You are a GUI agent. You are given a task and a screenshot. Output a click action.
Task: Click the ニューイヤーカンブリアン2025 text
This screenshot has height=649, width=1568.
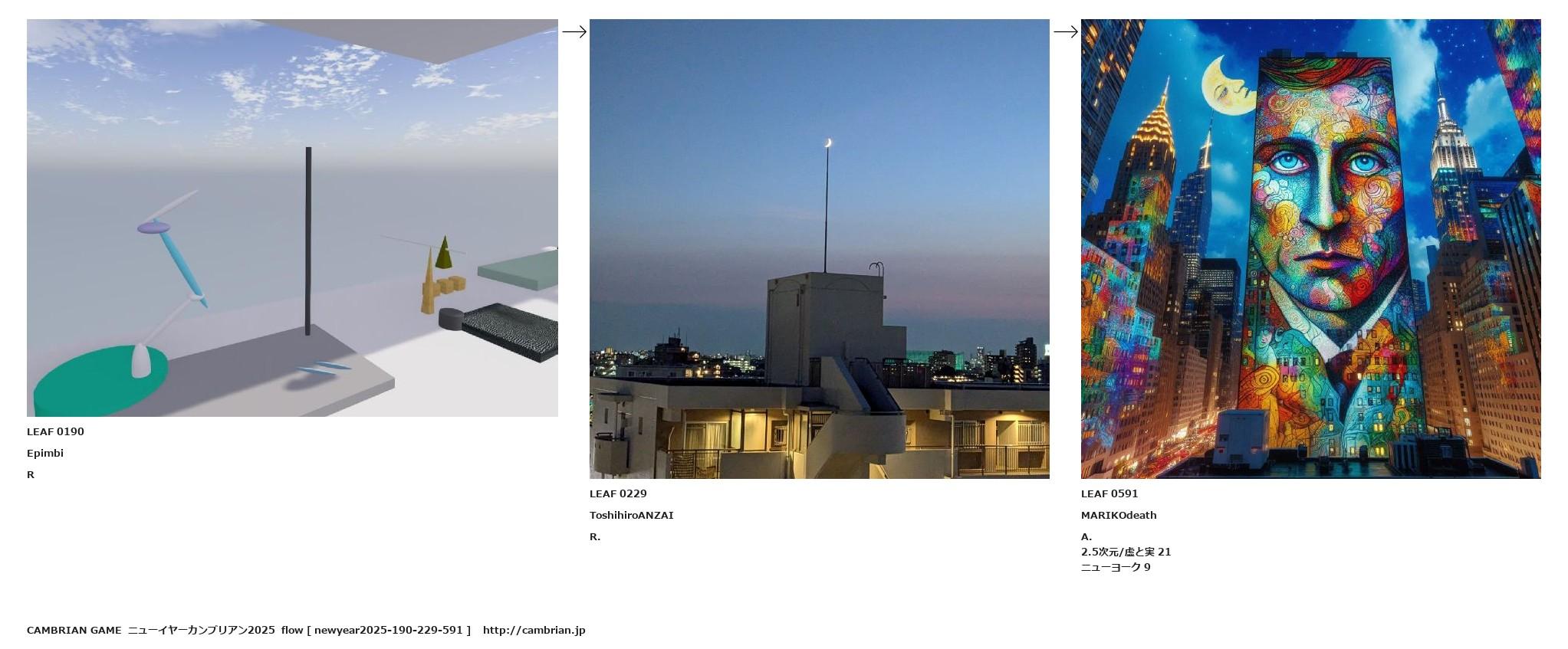(201, 630)
